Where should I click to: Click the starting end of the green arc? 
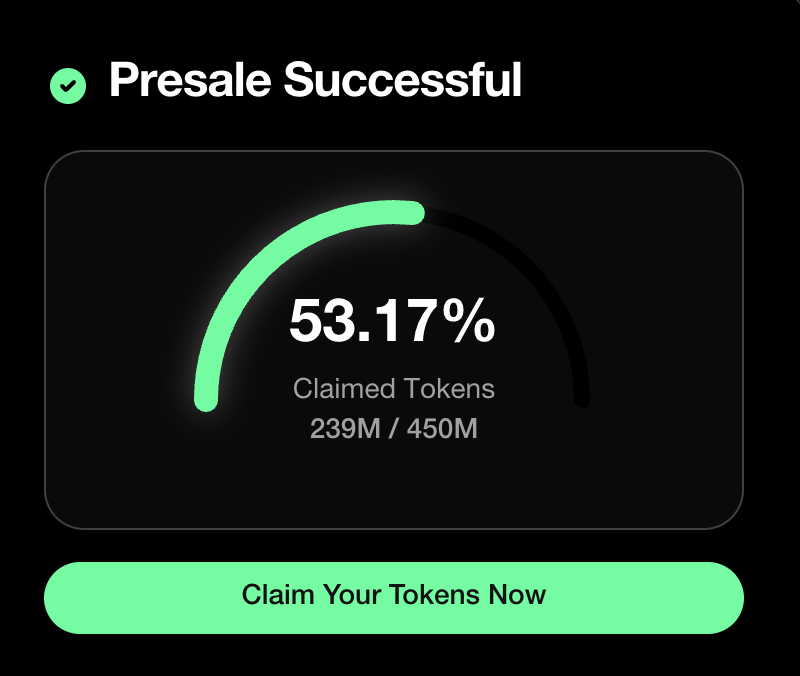coord(206,399)
